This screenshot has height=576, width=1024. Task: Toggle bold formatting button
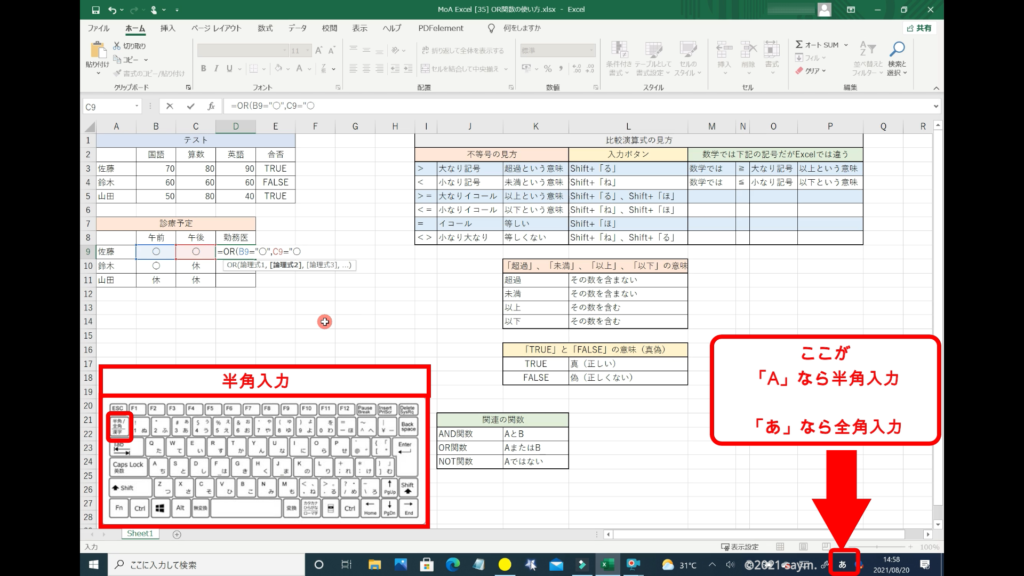203,68
